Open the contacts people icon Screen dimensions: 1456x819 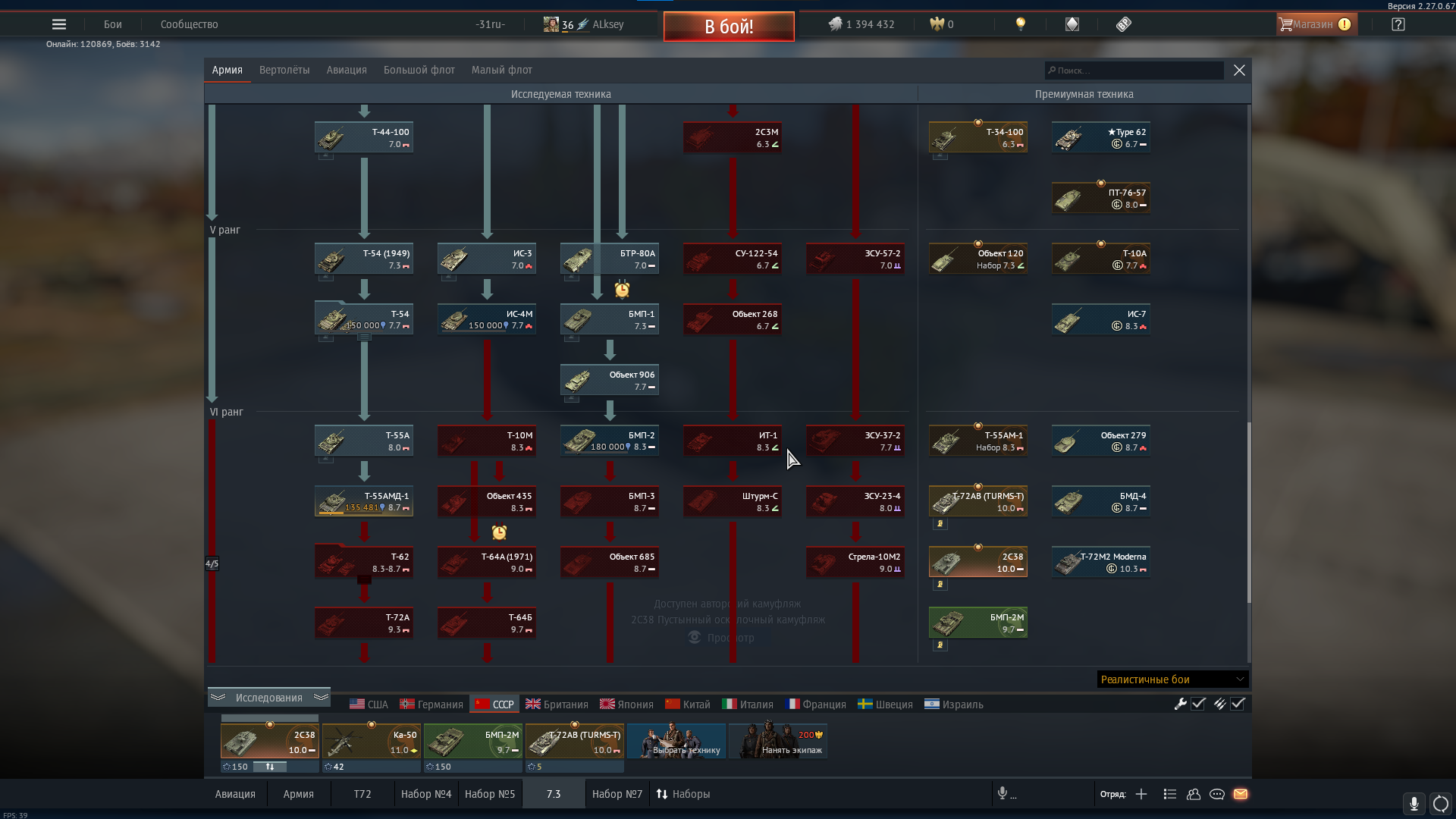tap(1194, 794)
